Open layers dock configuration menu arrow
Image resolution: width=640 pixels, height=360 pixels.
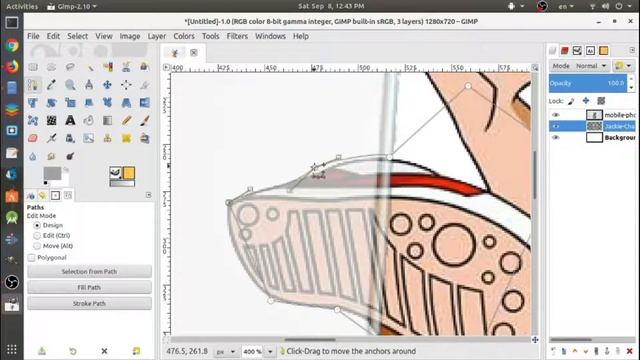[x=632, y=50]
